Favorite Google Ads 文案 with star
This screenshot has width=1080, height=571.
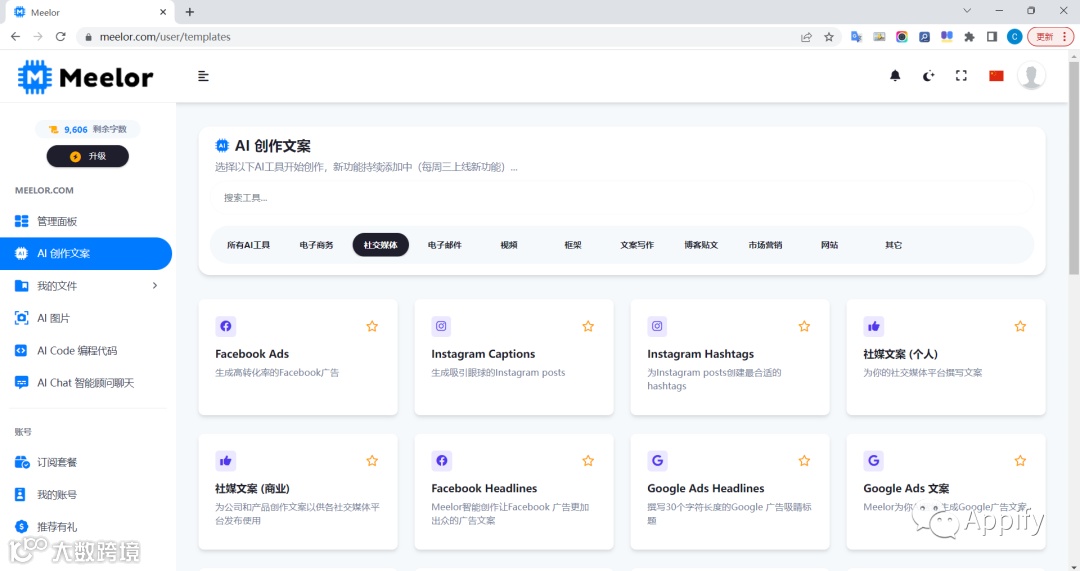click(x=1020, y=461)
